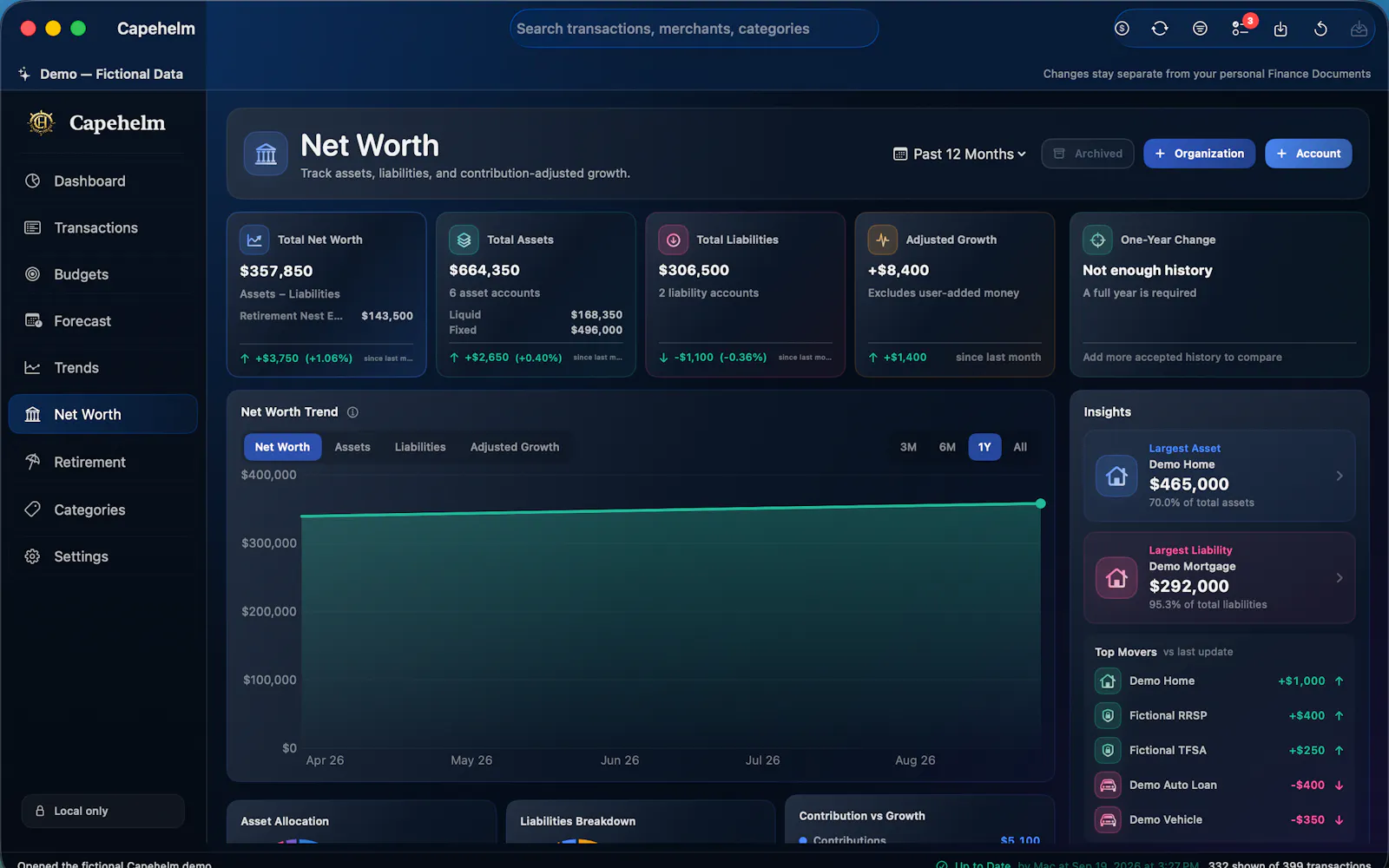The height and width of the screenshot is (868, 1389).
Task: Open the Forecast sidebar item
Action: click(103, 321)
